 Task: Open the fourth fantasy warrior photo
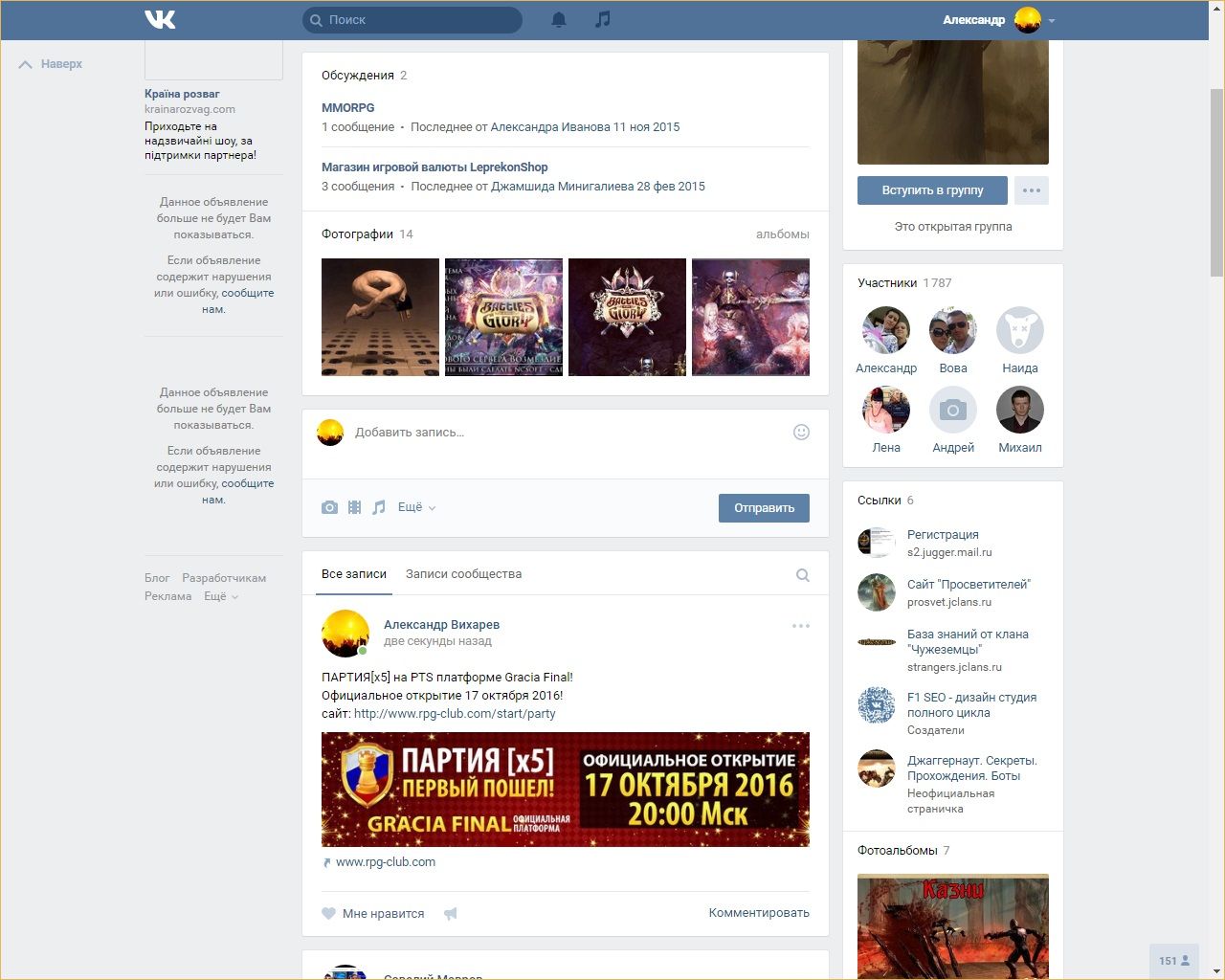(750, 317)
